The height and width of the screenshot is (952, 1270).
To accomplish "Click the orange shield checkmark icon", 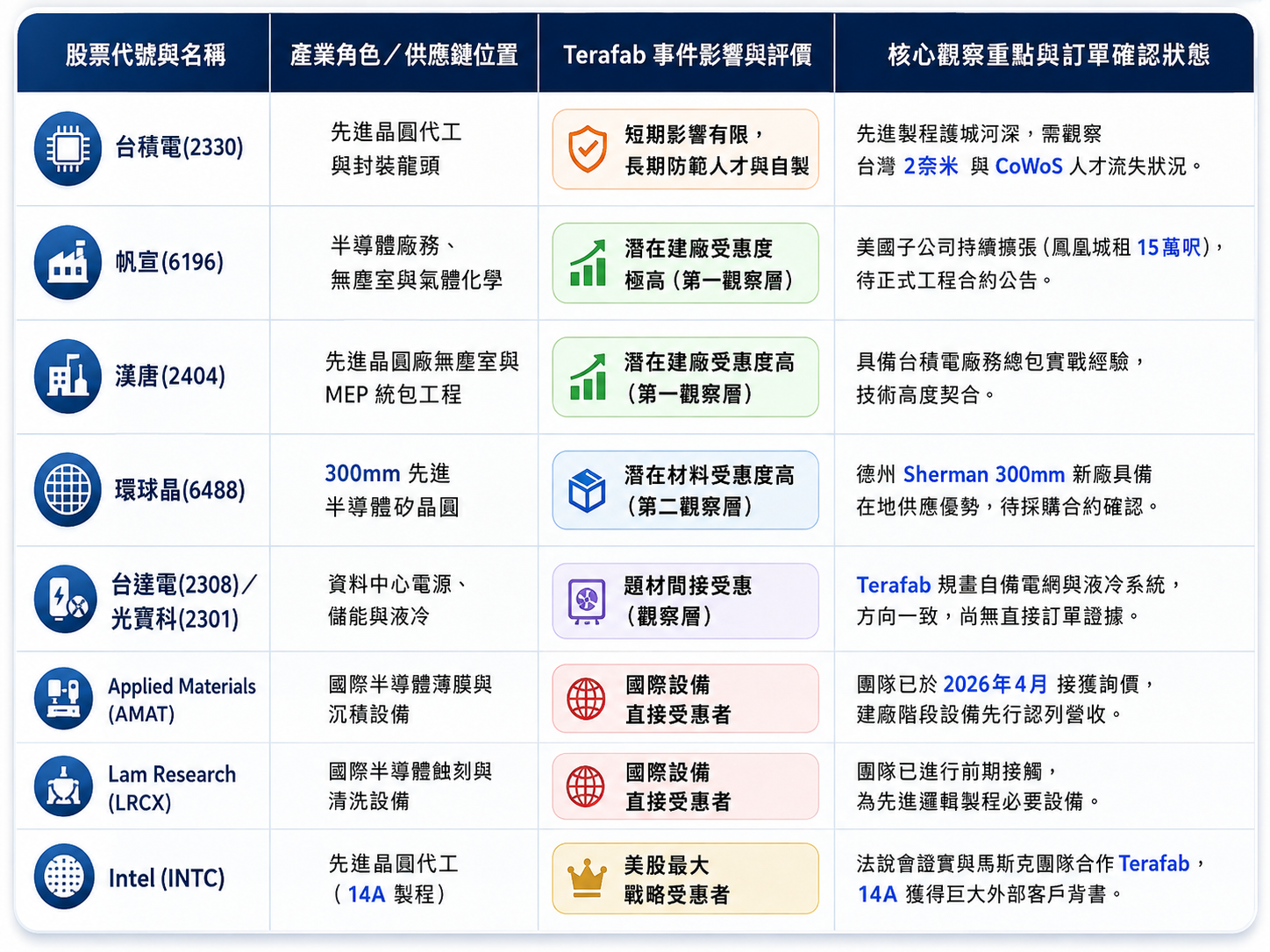I will 587,148.
